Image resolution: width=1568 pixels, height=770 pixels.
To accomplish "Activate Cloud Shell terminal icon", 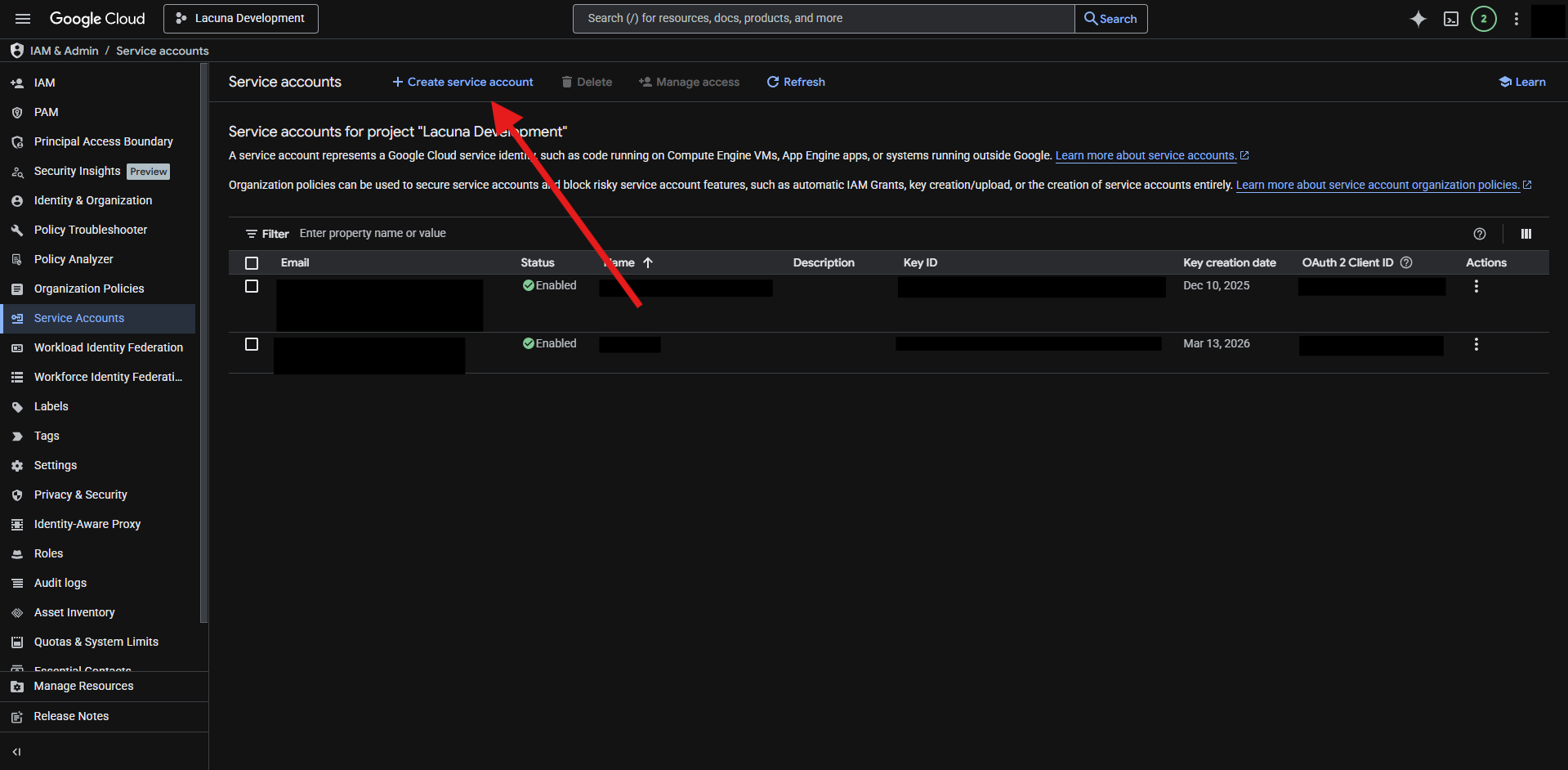I will (x=1450, y=19).
